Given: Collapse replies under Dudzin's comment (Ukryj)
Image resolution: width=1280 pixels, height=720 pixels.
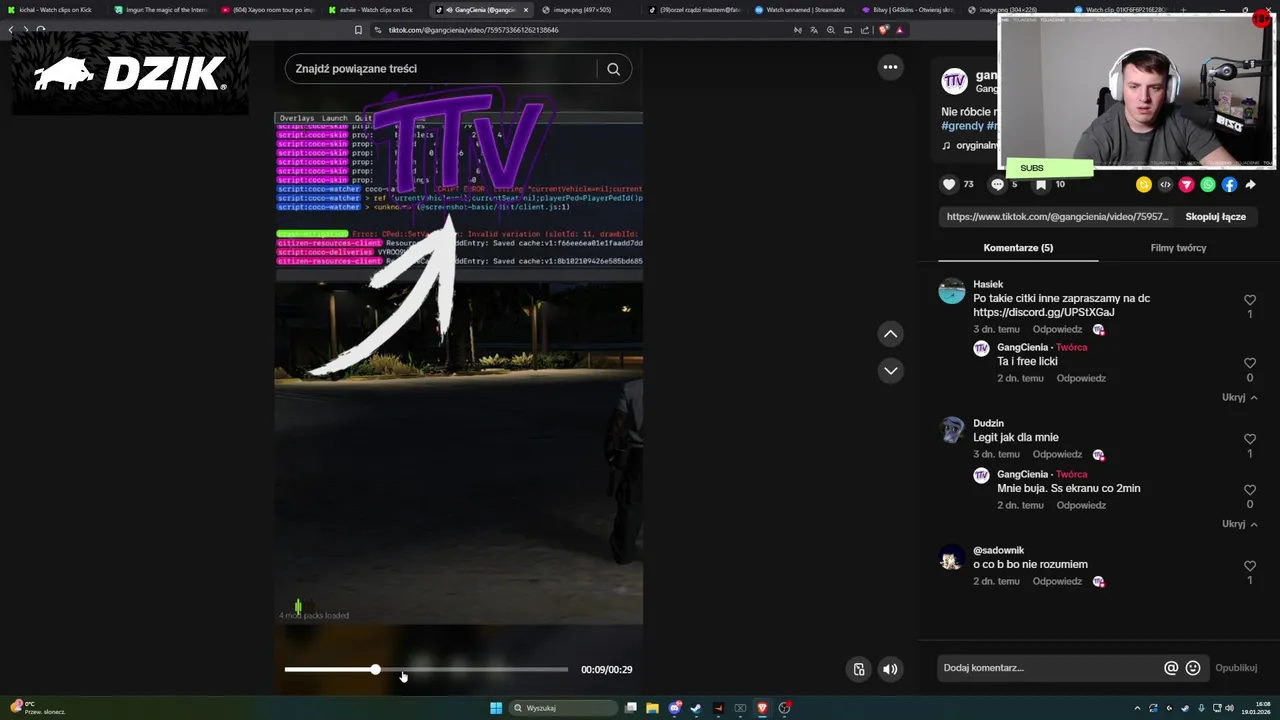Looking at the screenshot, I should tap(1239, 524).
